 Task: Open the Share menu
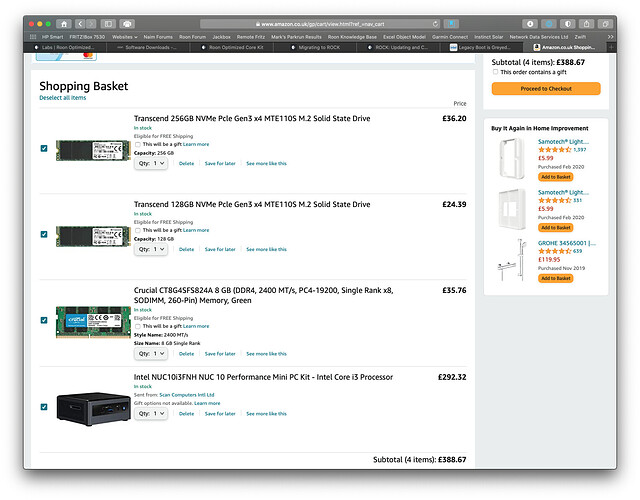click(x=587, y=24)
